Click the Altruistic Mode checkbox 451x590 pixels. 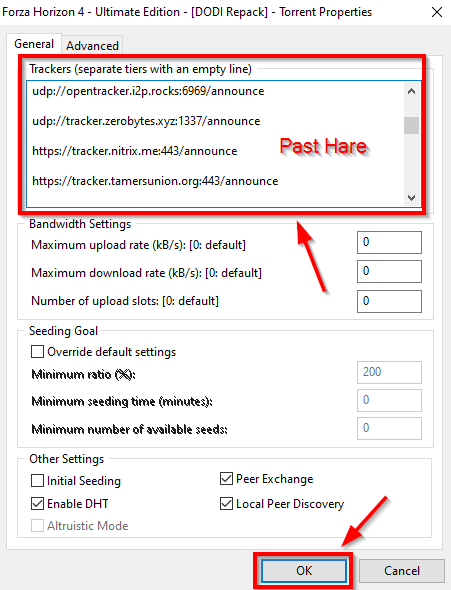click(x=37, y=526)
